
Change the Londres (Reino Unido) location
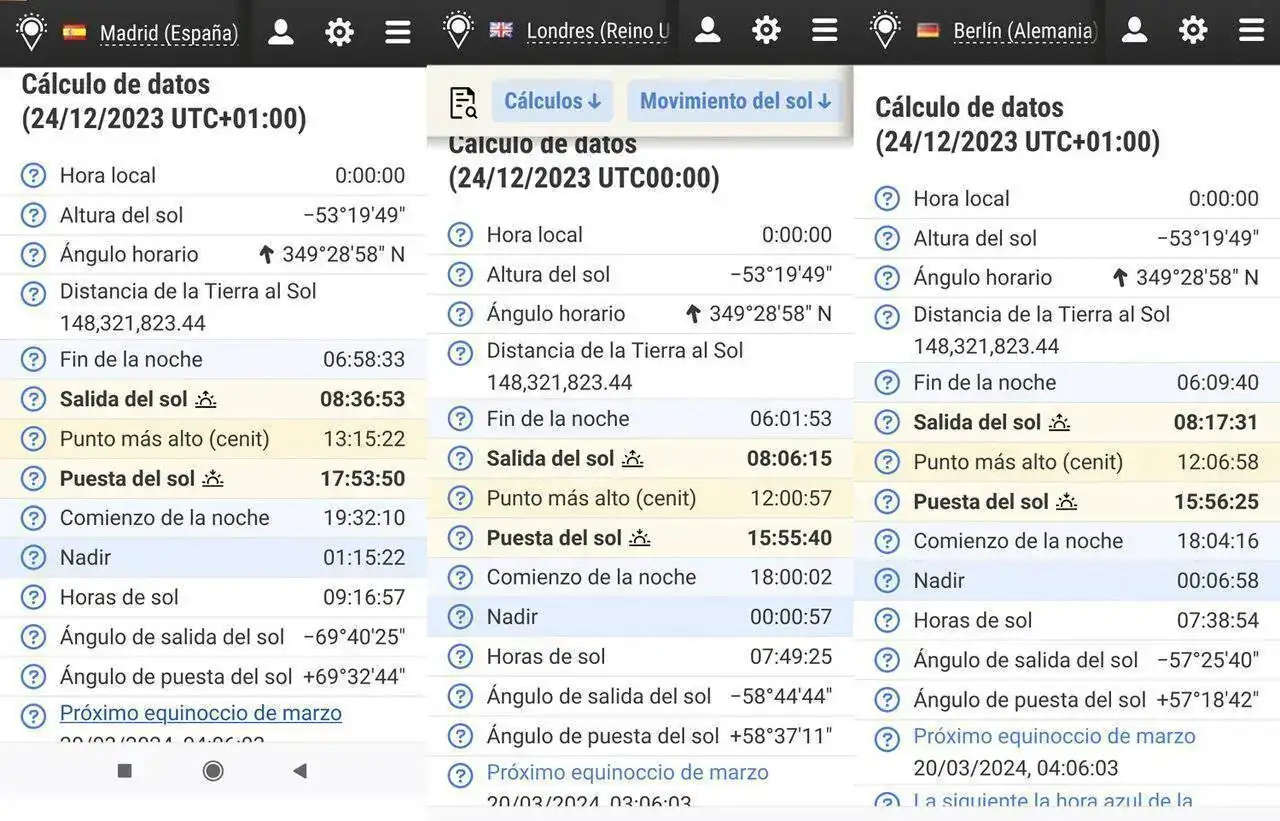(598, 32)
